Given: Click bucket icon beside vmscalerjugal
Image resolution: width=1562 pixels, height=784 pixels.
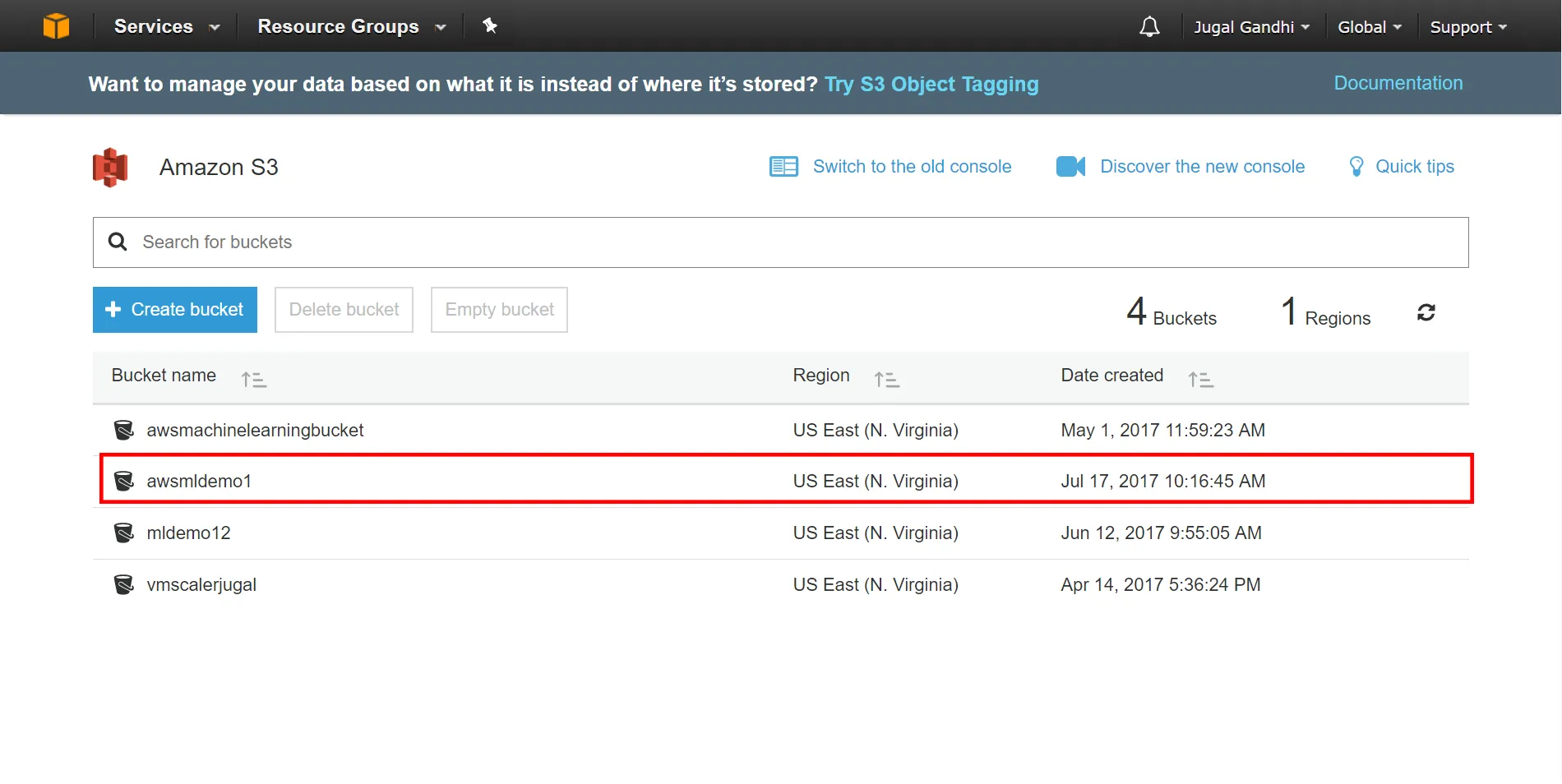Looking at the screenshot, I should [124, 584].
